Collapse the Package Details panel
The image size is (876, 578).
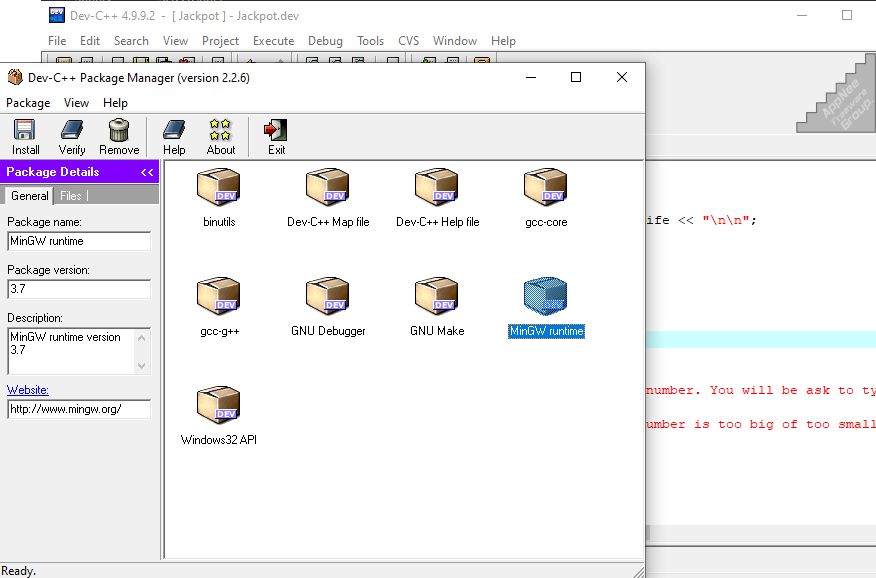147,172
